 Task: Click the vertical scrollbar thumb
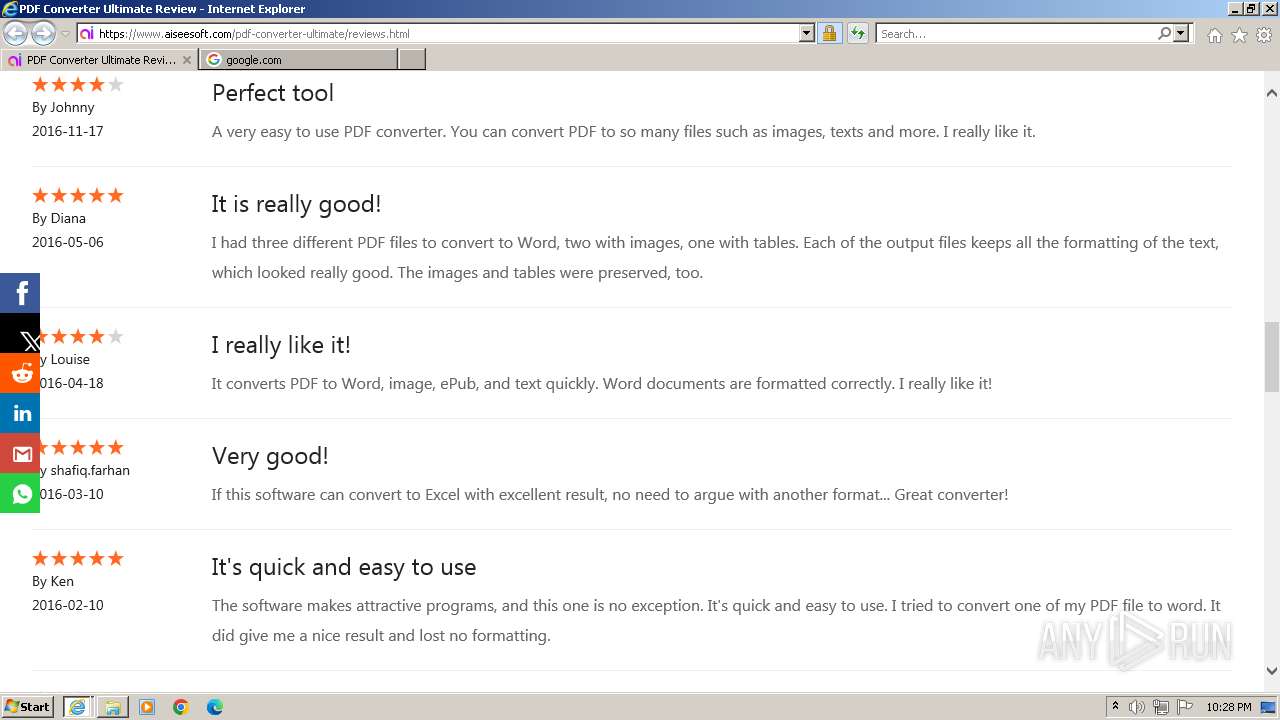tap(1272, 357)
